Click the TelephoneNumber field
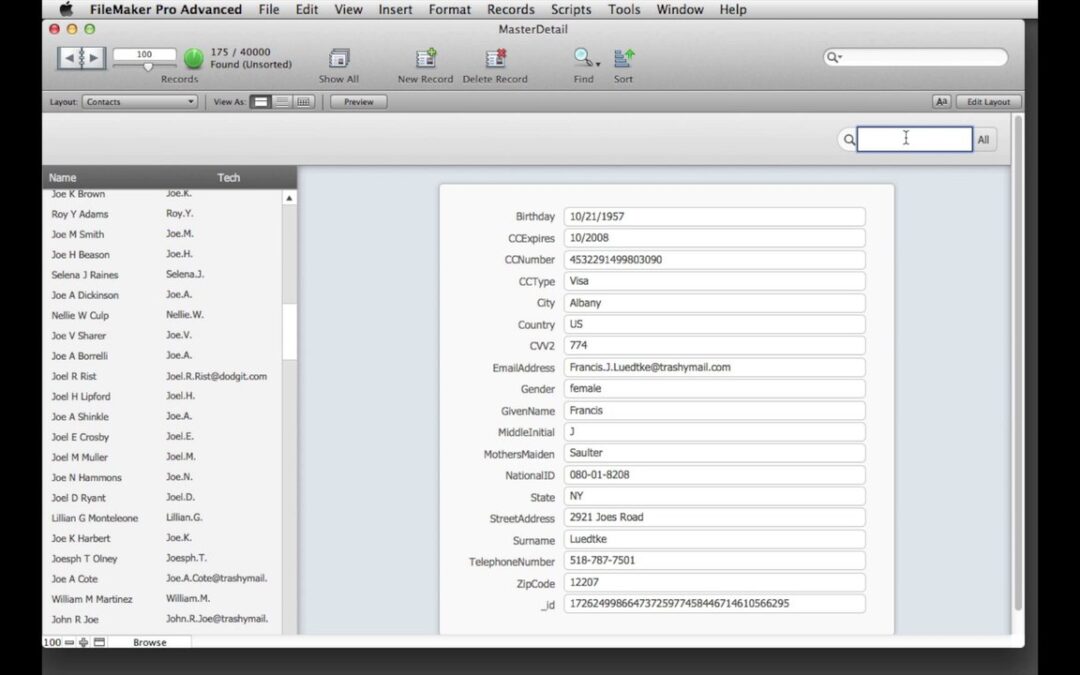 (x=714, y=561)
